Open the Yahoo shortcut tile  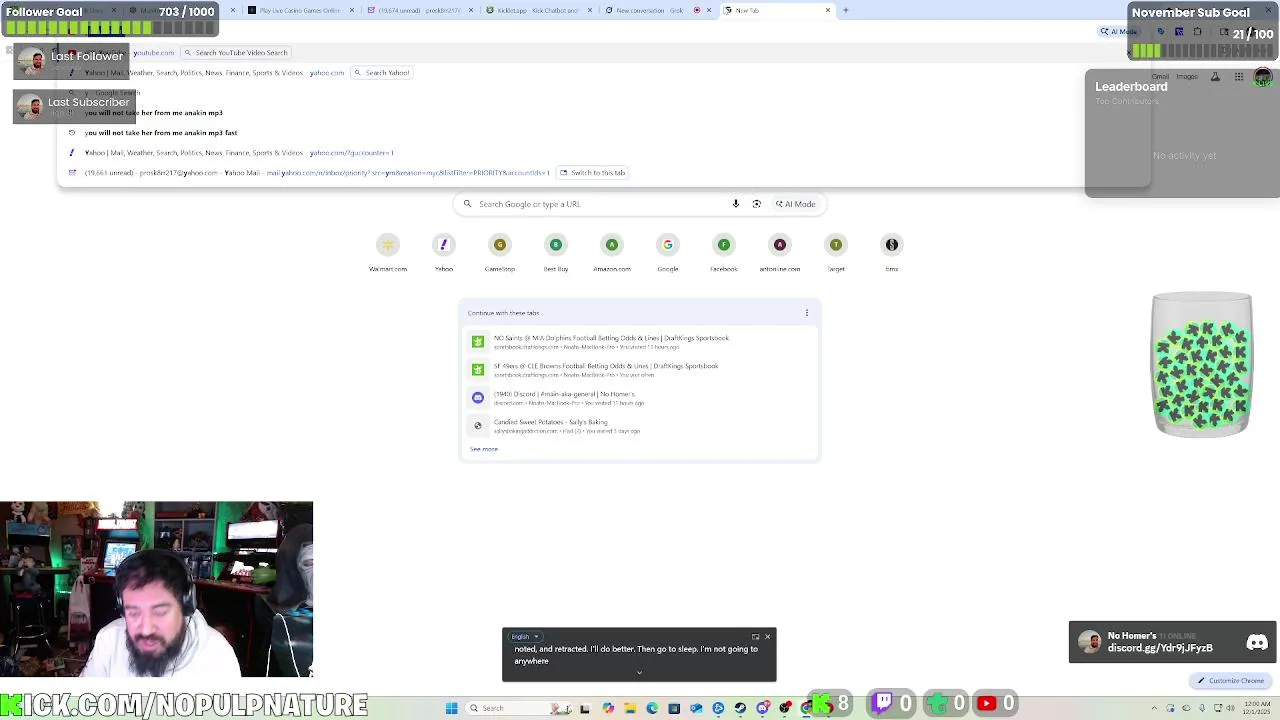pos(444,252)
